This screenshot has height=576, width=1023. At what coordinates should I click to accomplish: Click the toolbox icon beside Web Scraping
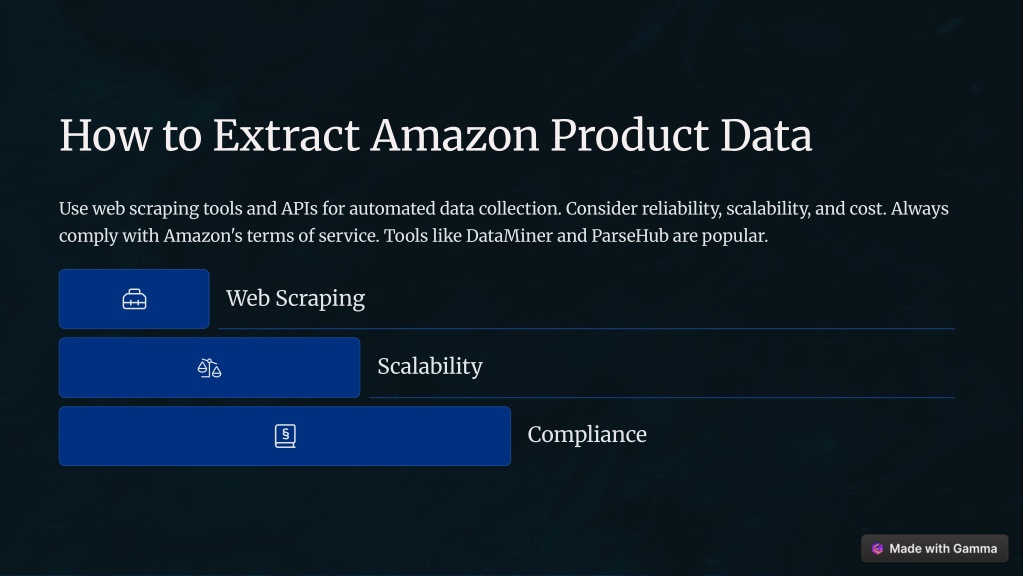click(134, 299)
